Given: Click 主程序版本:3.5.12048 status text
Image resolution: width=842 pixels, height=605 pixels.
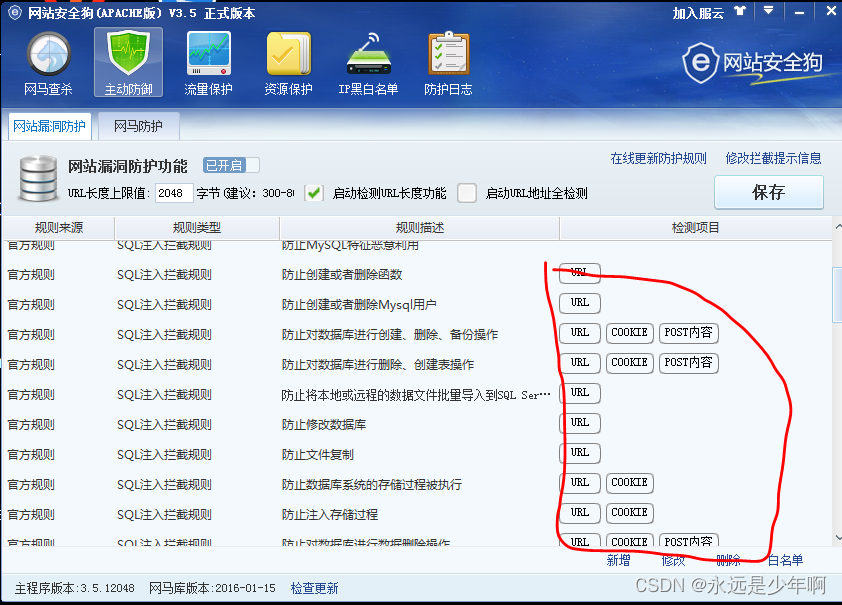Looking at the screenshot, I should [x=74, y=588].
